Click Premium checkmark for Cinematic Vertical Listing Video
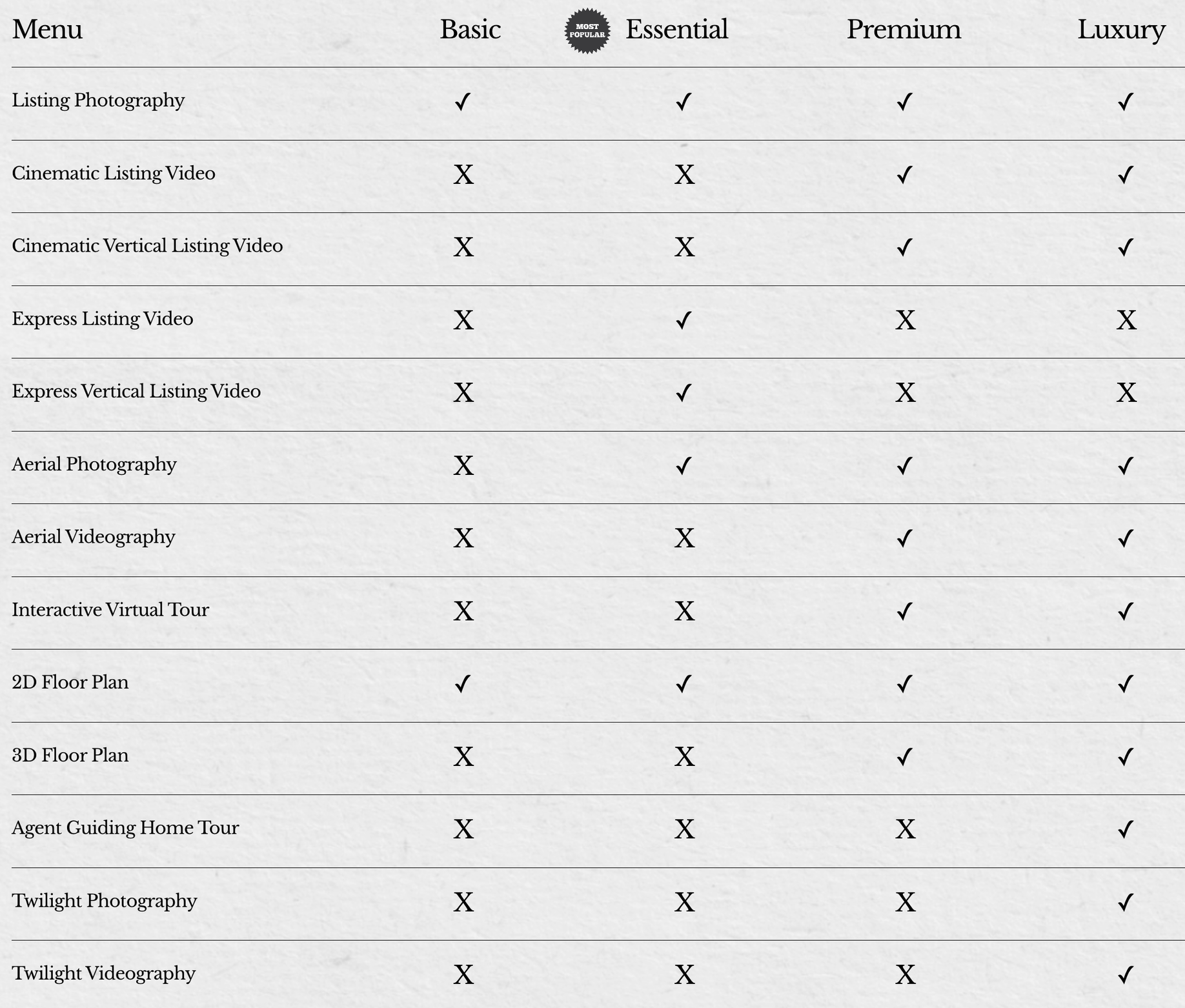The height and width of the screenshot is (1008, 1185). (x=905, y=247)
